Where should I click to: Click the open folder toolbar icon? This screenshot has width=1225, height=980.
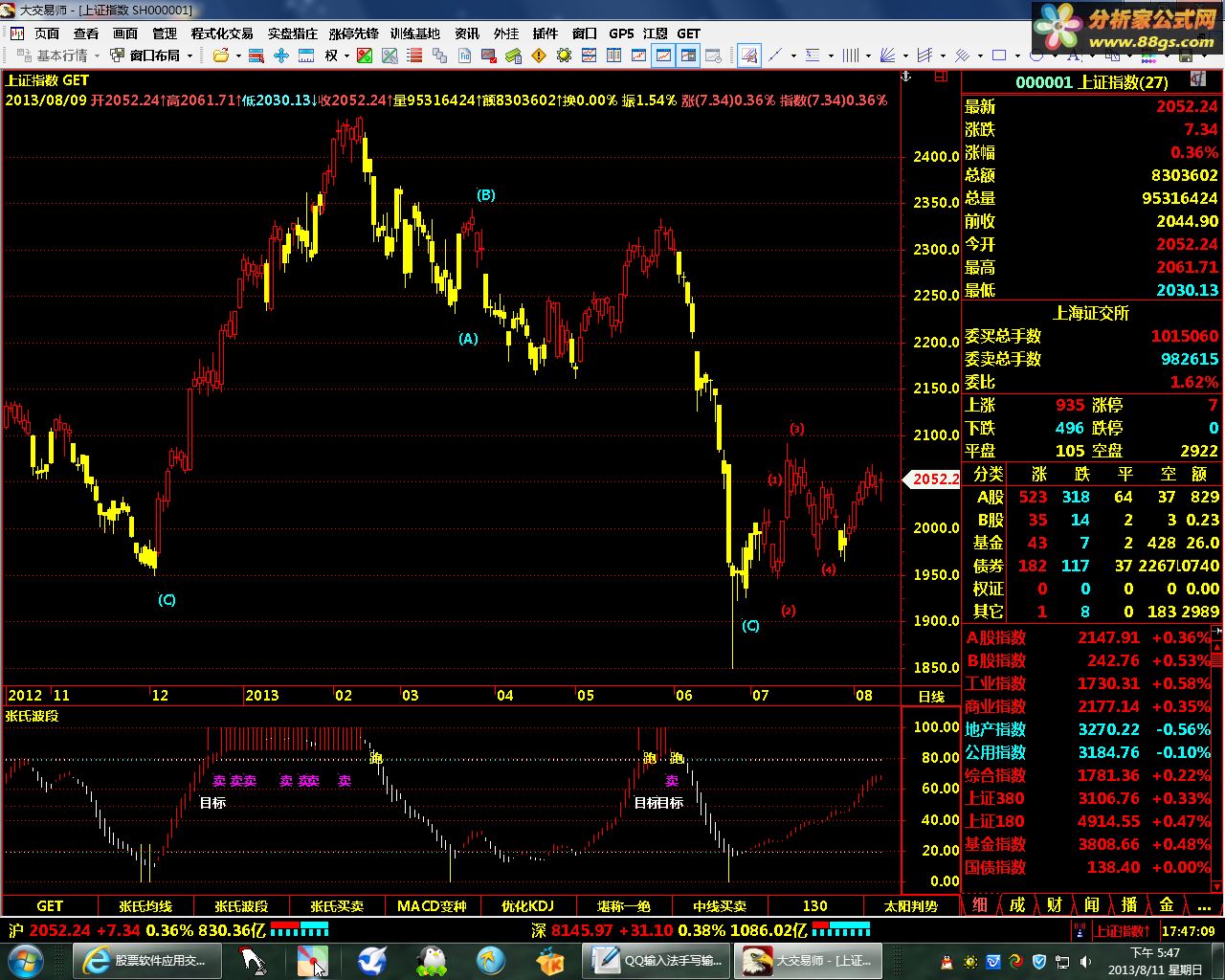pos(221,56)
